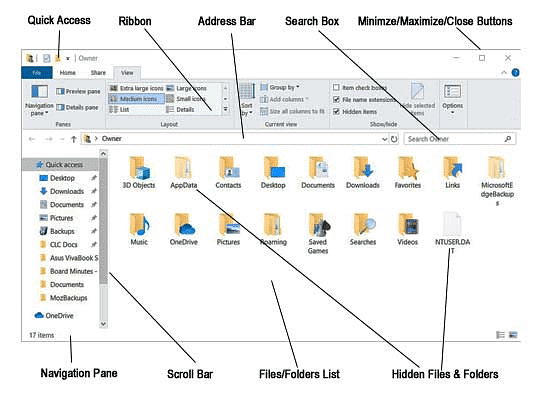
Task: Open the Roaming folder
Action: pos(273,230)
